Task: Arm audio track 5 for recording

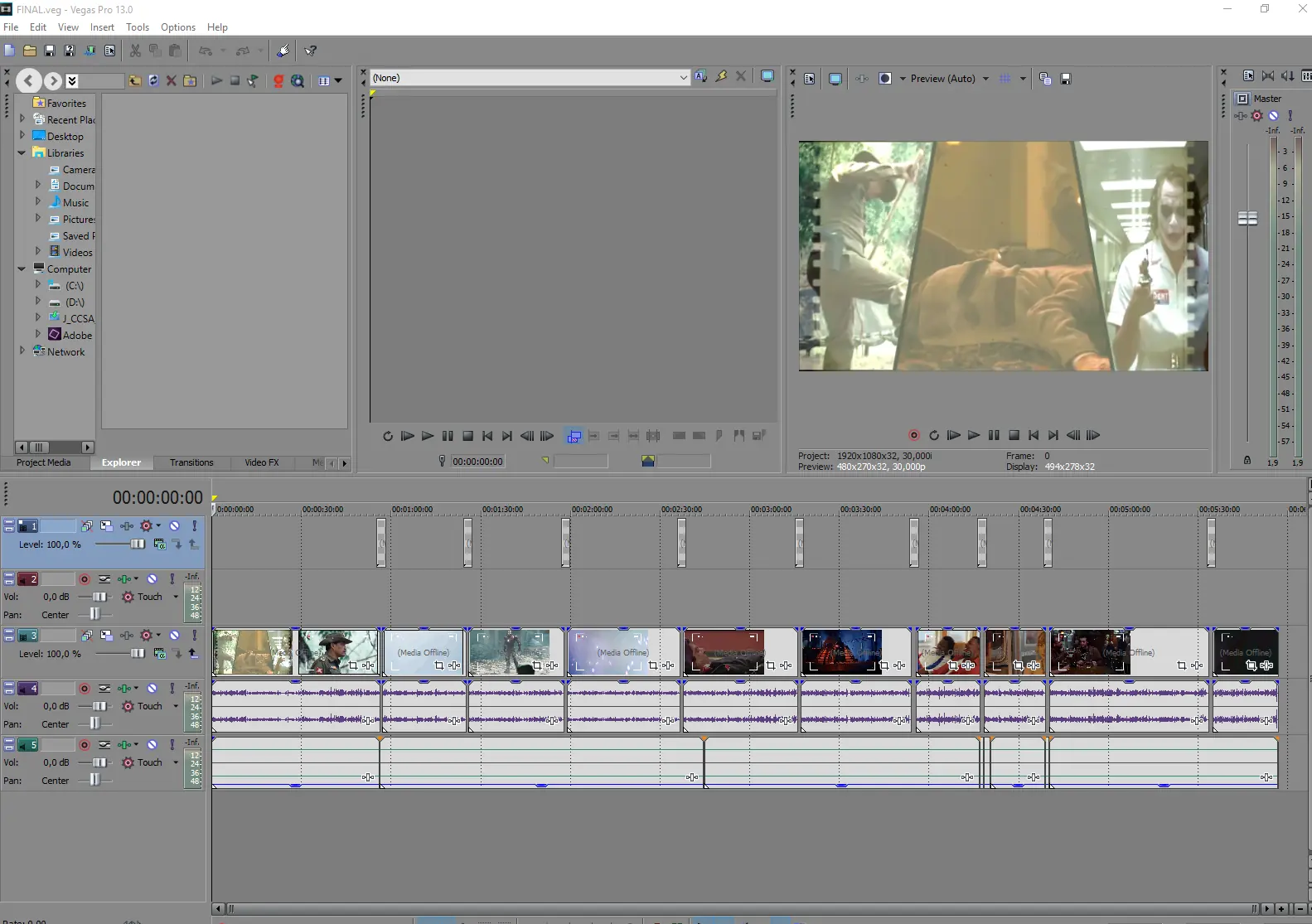Action: 85,744
